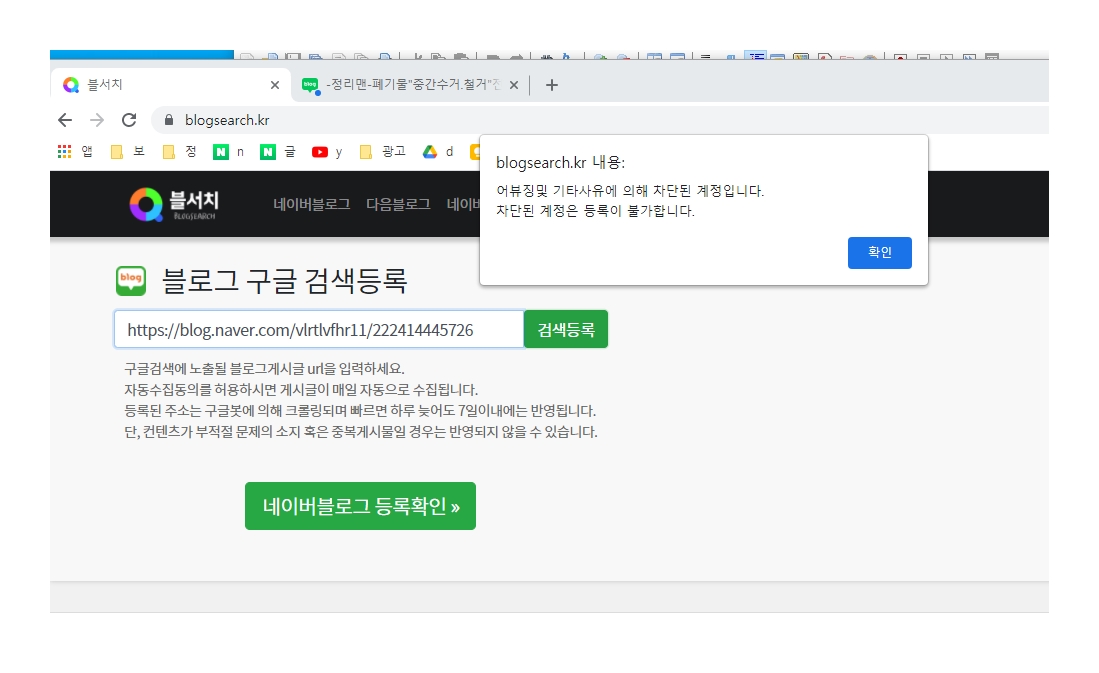Click the blogsearch.kr address bar
1099x673 pixels.
coord(599,120)
